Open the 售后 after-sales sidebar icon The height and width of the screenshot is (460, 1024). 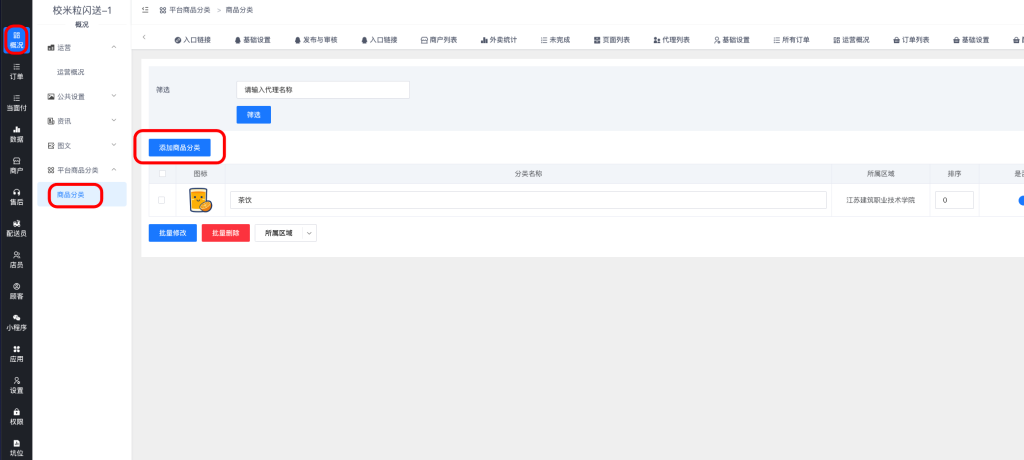pos(16,197)
